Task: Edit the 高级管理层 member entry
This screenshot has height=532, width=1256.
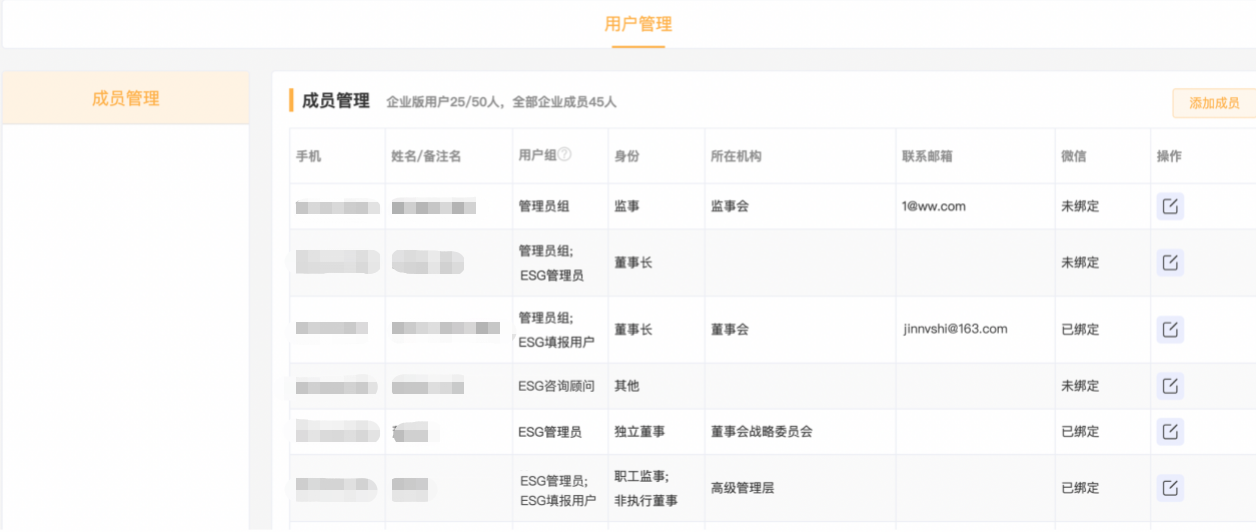Action: 1170,488
